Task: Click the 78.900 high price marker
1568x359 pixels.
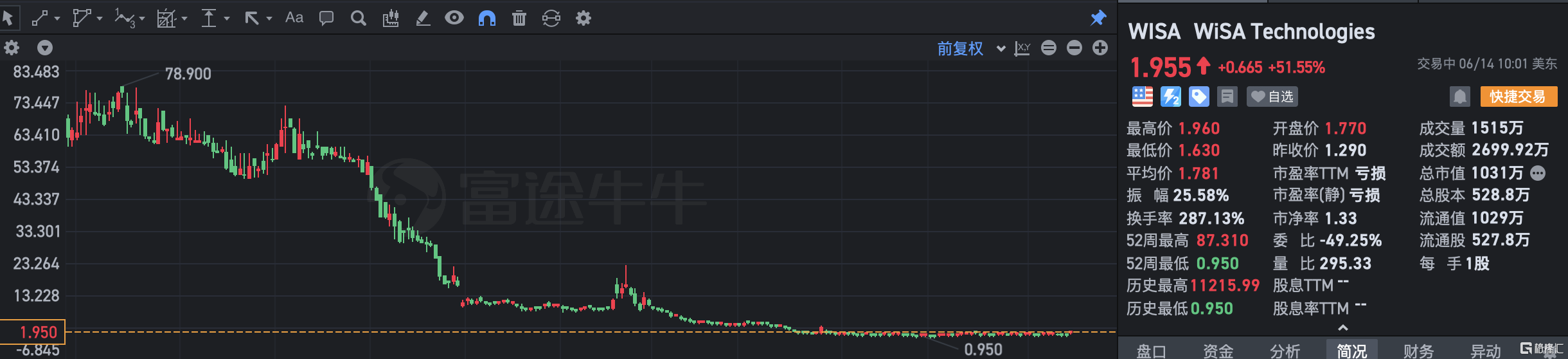Action: (x=188, y=74)
